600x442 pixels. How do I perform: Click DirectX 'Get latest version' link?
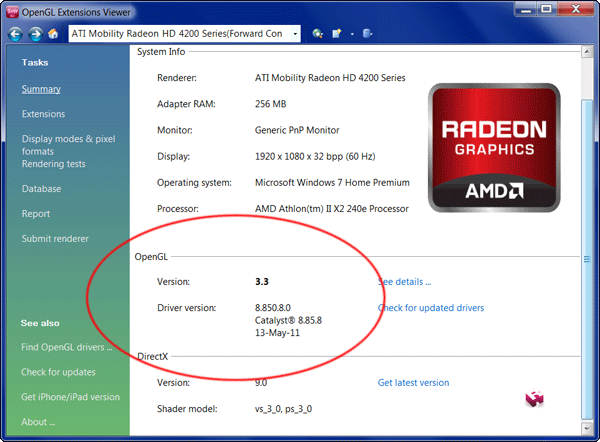413,383
